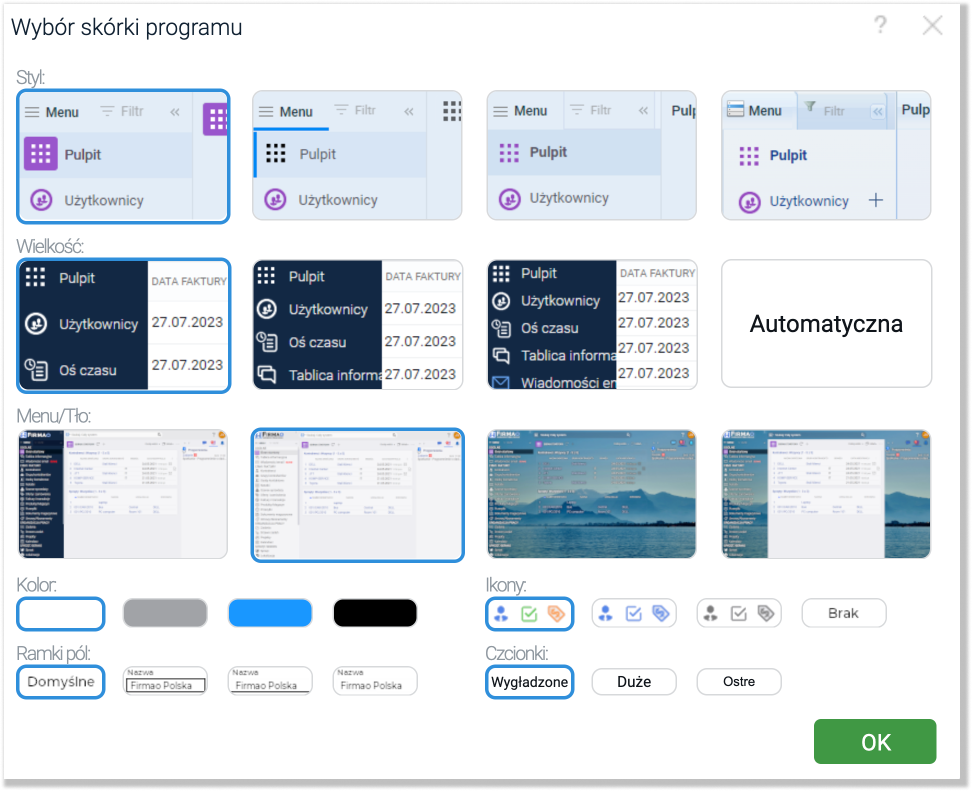
Task: Click the purple grid icon in first style preview
Action: (216, 118)
